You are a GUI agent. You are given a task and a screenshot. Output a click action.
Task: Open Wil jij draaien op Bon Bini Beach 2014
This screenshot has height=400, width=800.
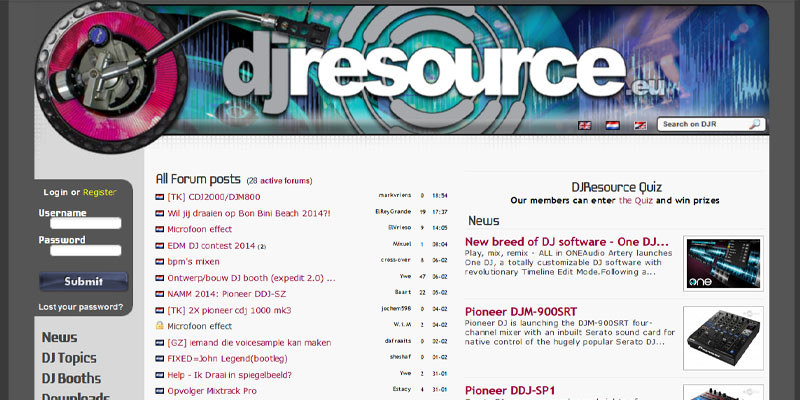click(x=249, y=213)
